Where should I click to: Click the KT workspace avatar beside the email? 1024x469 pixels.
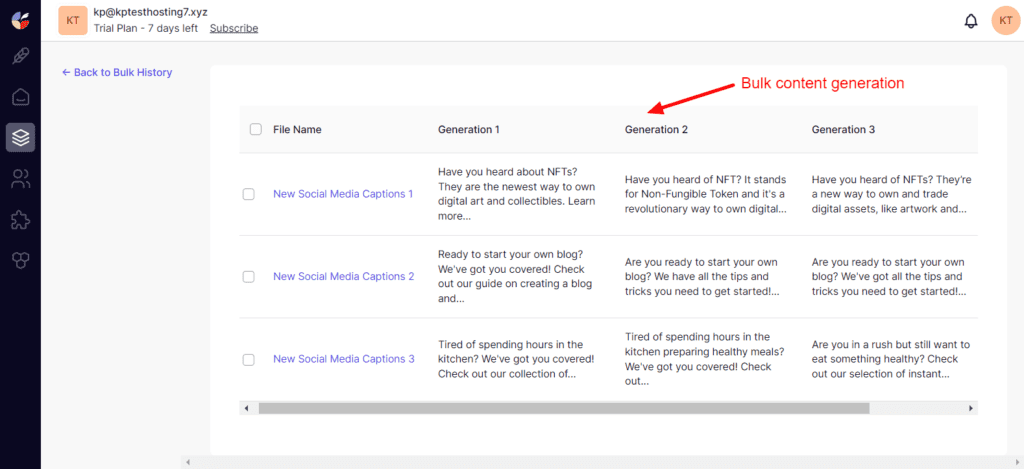pyautogui.click(x=72, y=21)
